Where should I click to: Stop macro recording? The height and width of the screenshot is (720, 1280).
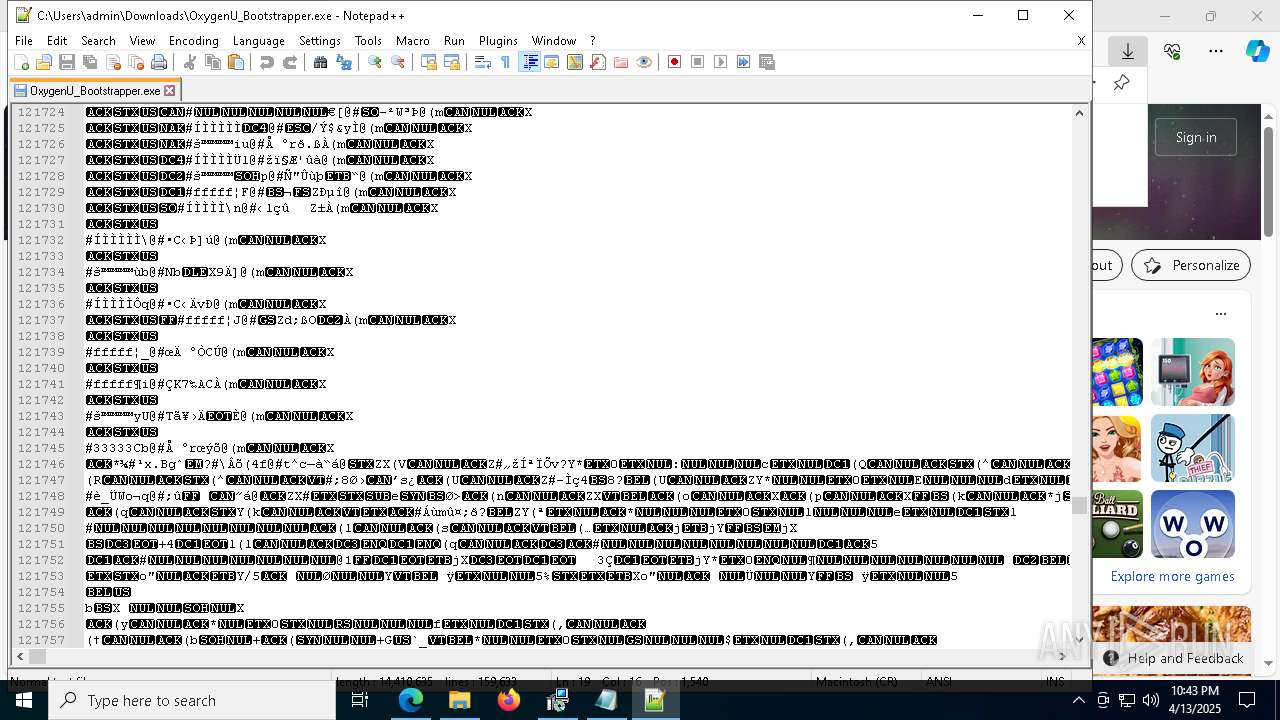click(x=698, y=62)
